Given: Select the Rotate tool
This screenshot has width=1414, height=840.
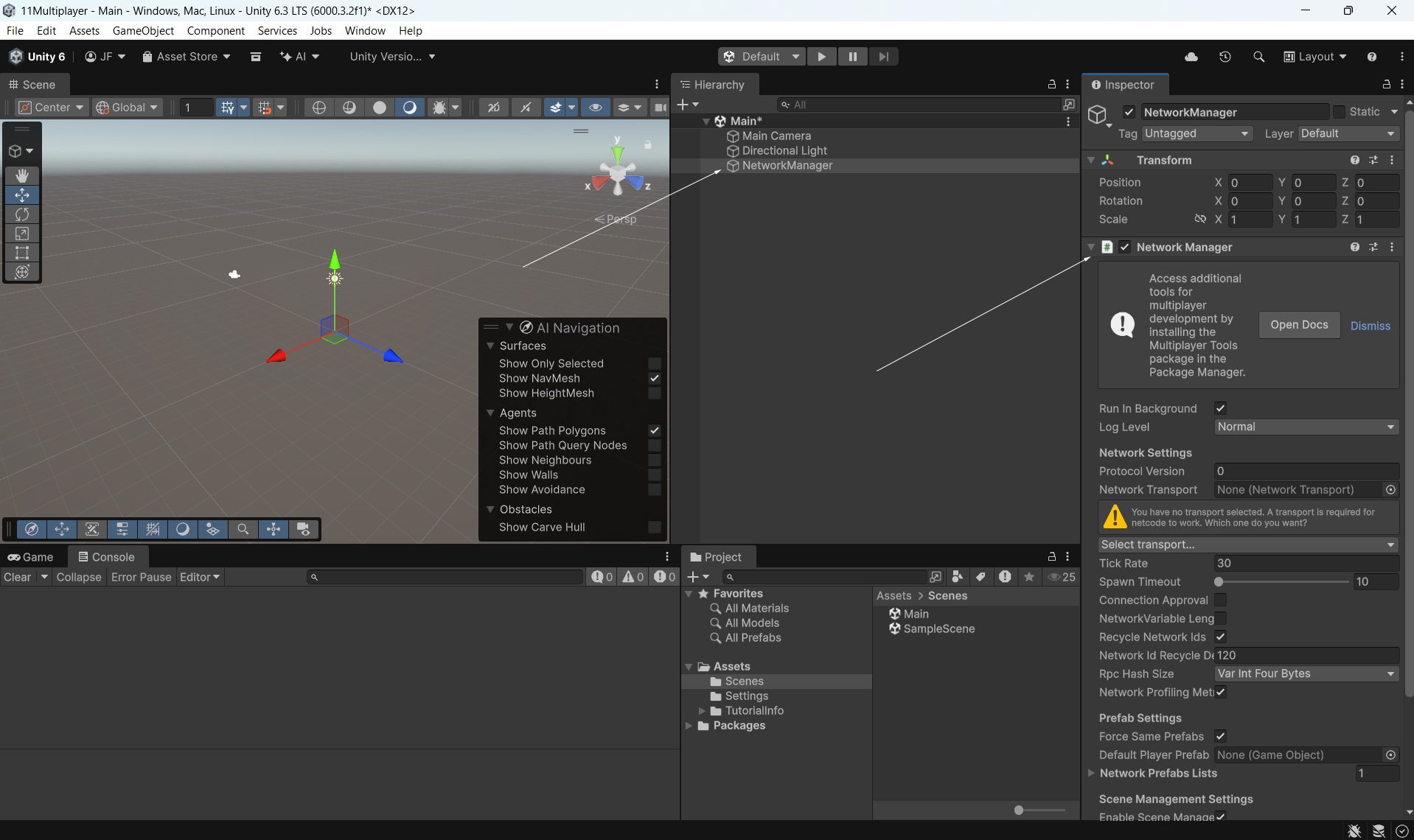Looking at the screenshot, I should (x=22, y=214).
